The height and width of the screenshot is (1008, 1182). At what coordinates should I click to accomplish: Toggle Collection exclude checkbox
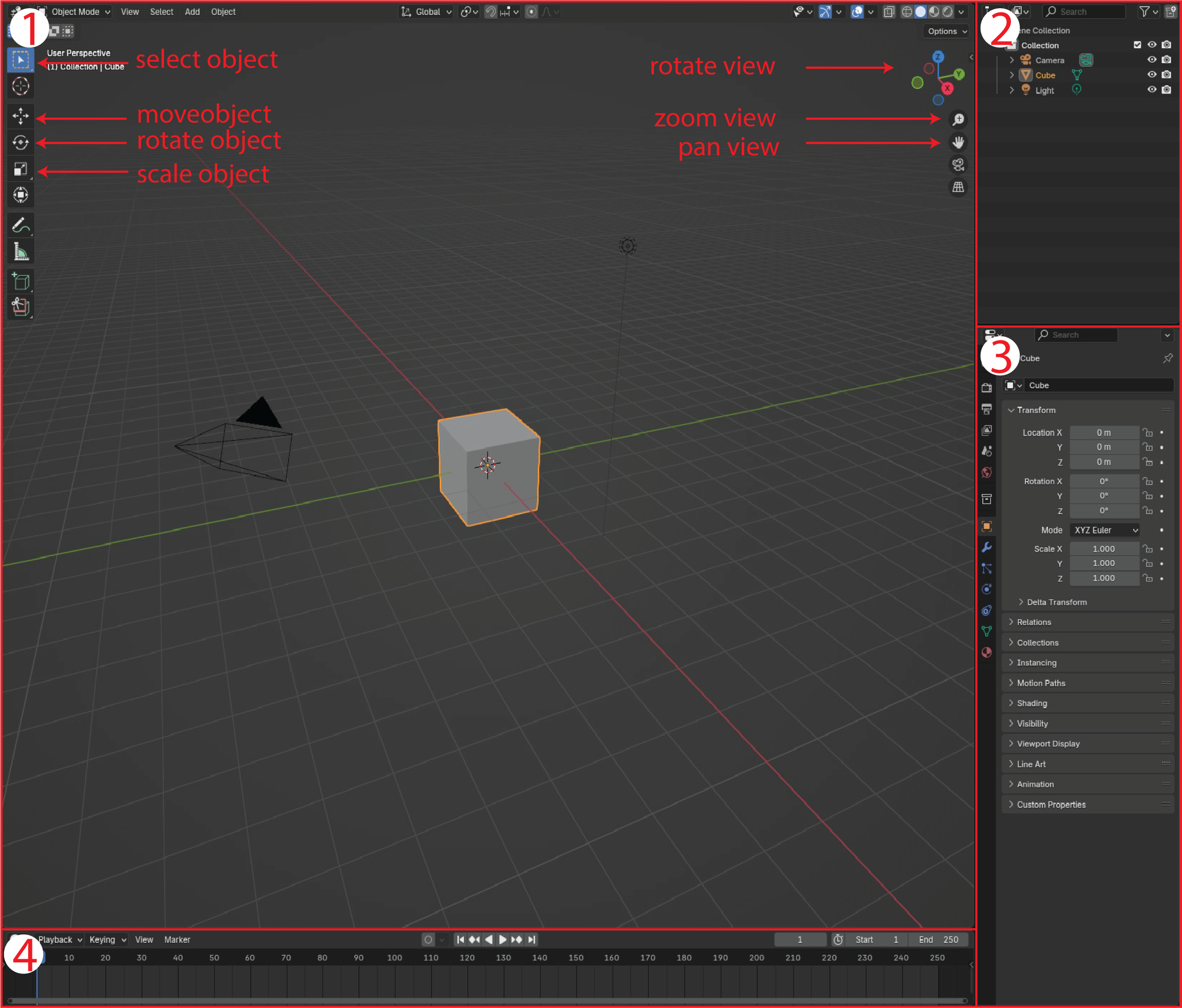click(x=1137, y=45)
